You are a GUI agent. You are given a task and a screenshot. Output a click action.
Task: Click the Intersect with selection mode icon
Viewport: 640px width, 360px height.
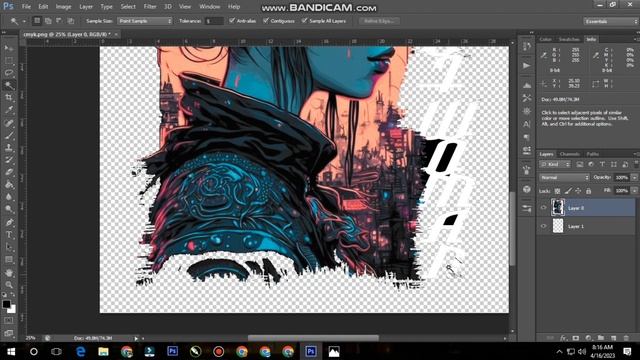71,20
